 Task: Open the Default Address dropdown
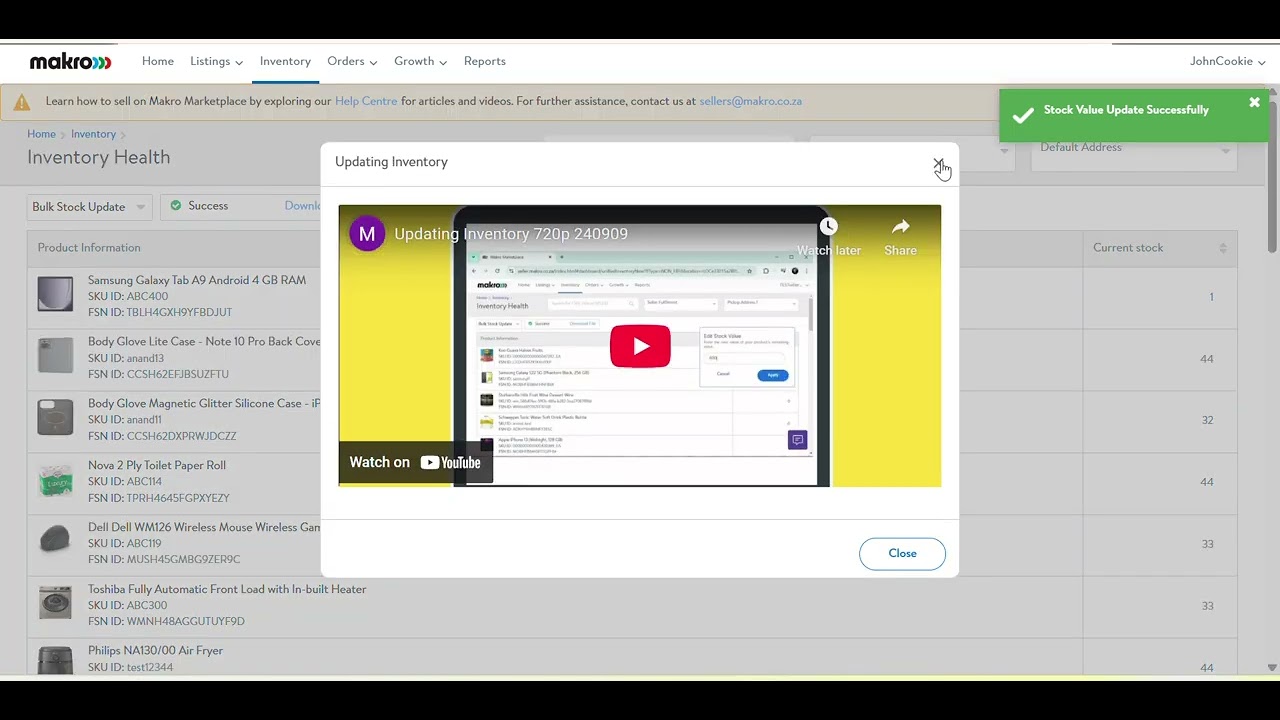1134,149
